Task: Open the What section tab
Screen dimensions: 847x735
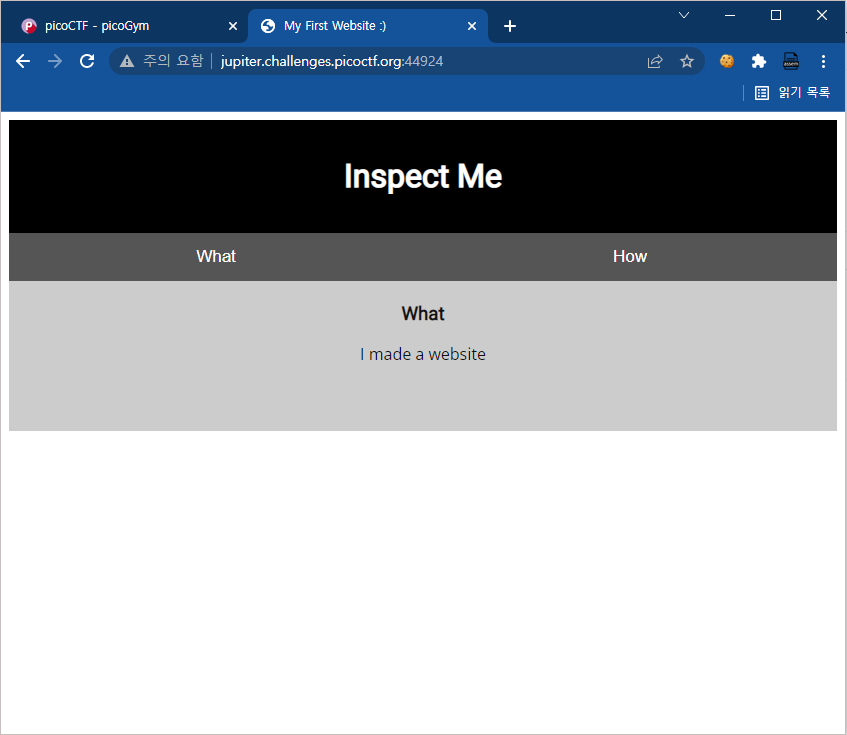Action: (216, 257)
